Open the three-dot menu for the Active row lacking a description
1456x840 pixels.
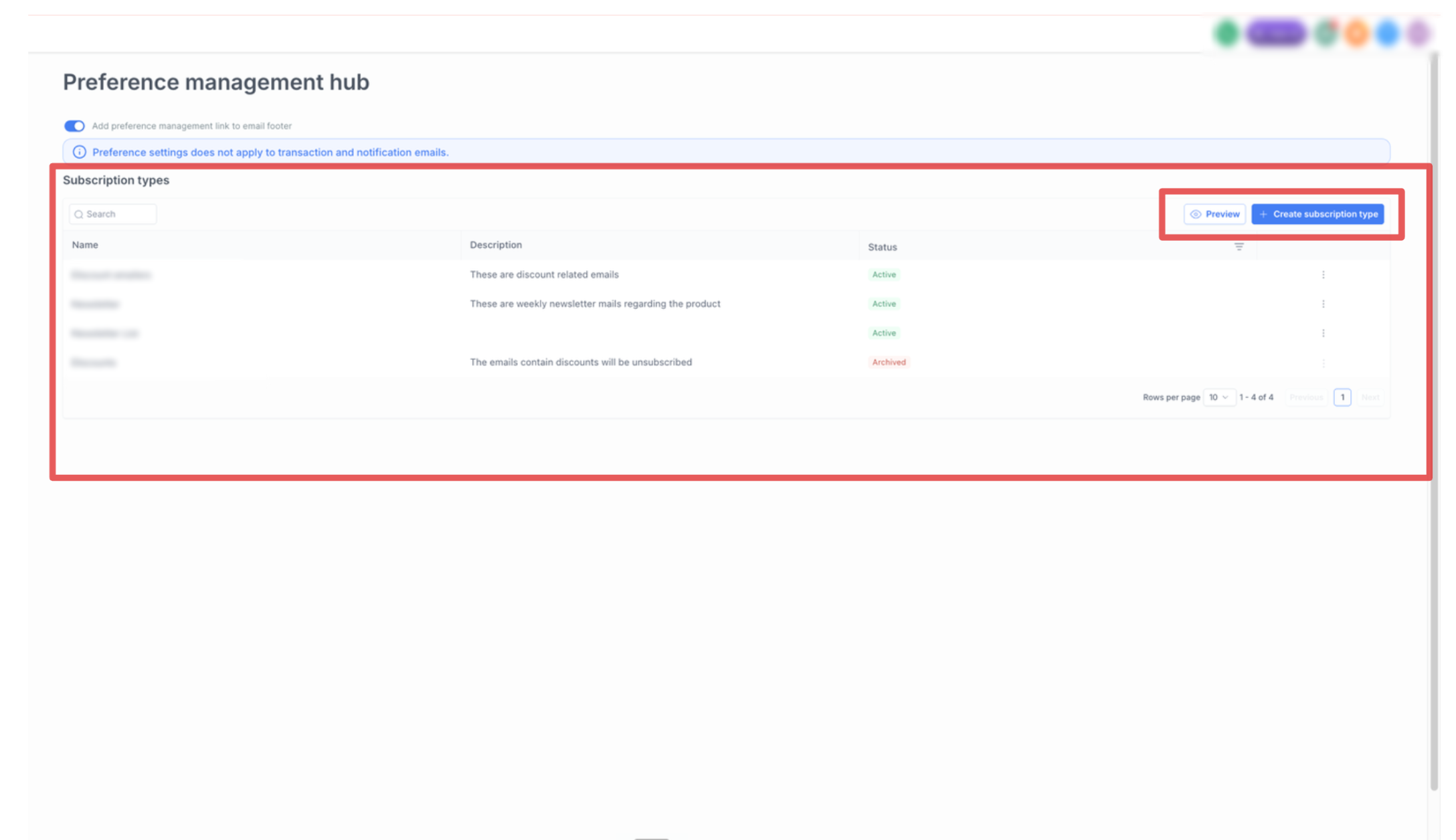pyautogui.click(x=1323, y=333)
